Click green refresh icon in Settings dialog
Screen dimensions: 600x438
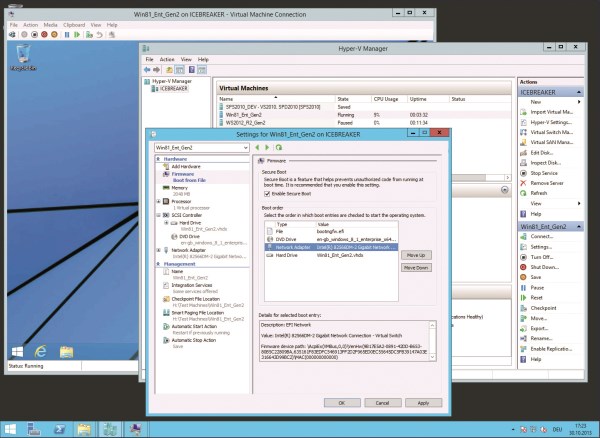pos(279,147)
